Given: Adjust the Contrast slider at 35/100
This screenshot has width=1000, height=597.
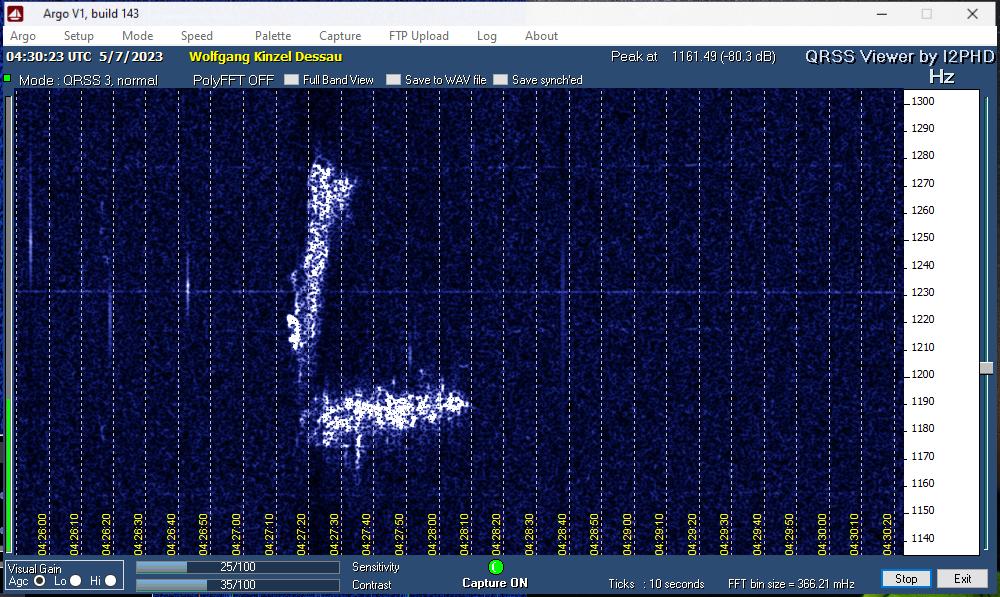Looking at the screenshot, I should (237, 584).
